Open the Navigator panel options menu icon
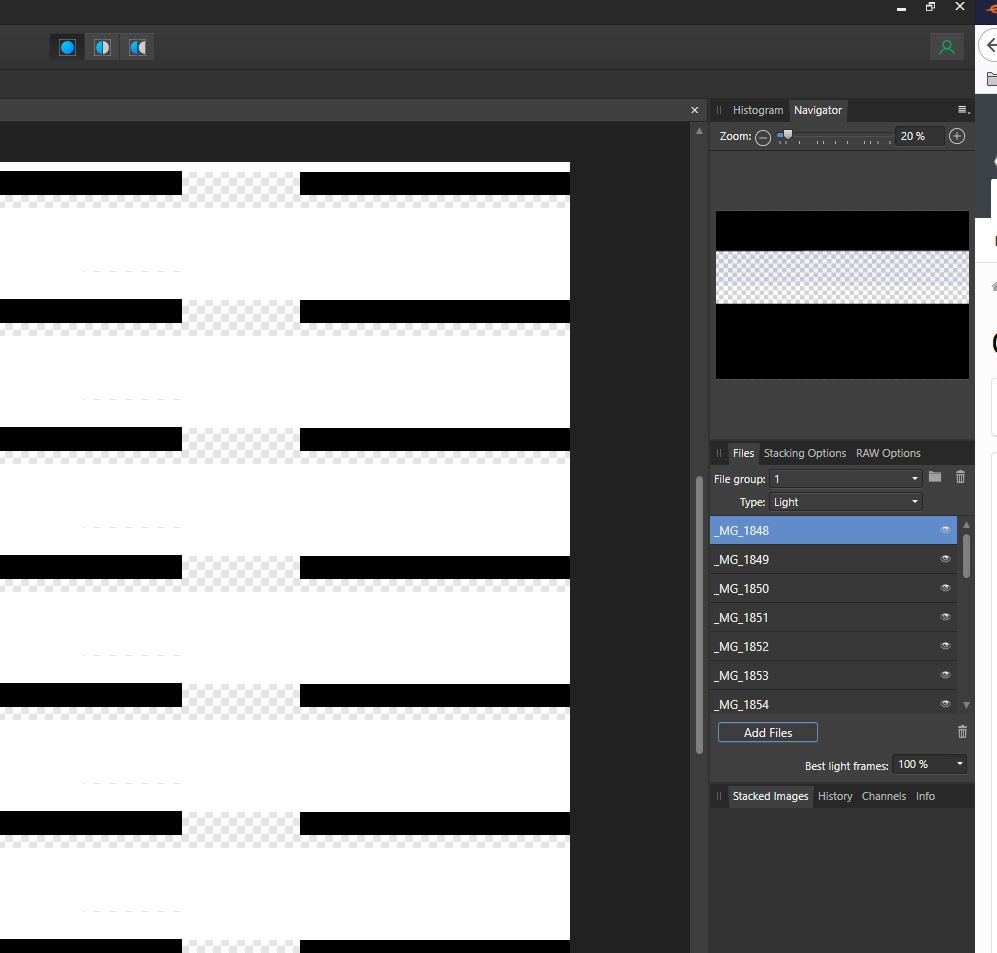 coord(960,110)
